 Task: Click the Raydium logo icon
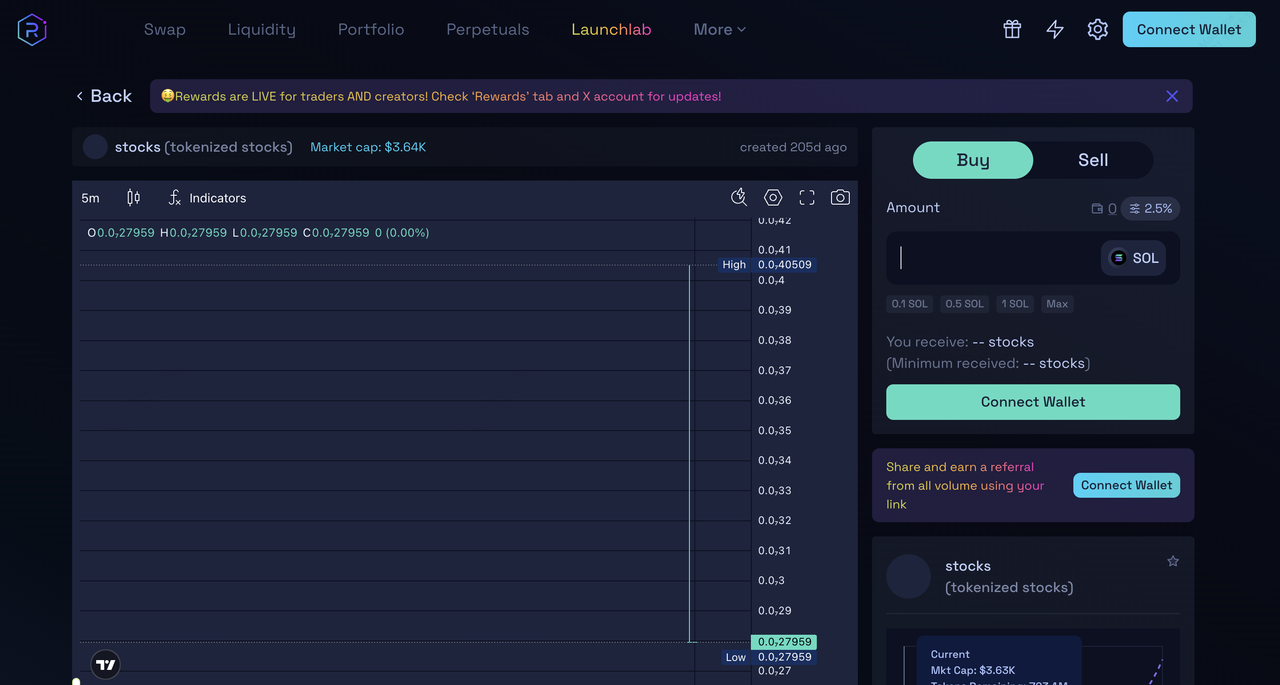[32, 30]
